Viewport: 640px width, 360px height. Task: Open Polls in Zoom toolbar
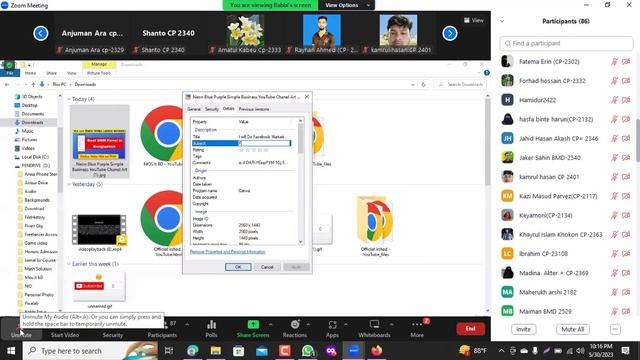[211, 329]
